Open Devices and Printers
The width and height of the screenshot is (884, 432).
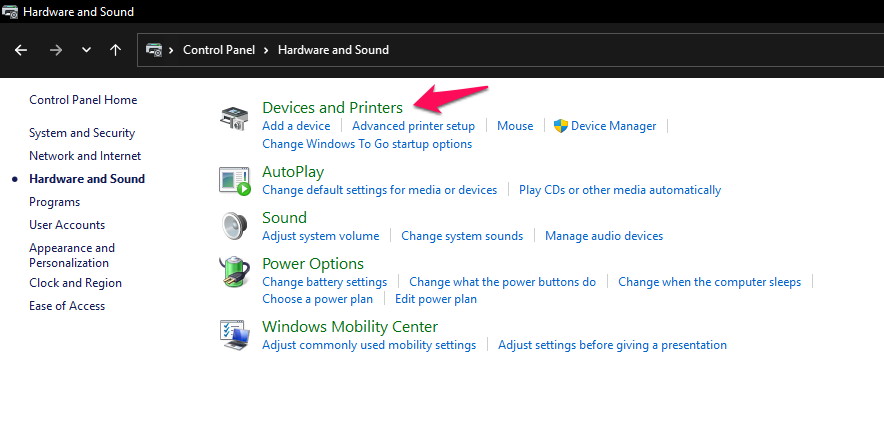click(333, 107)
